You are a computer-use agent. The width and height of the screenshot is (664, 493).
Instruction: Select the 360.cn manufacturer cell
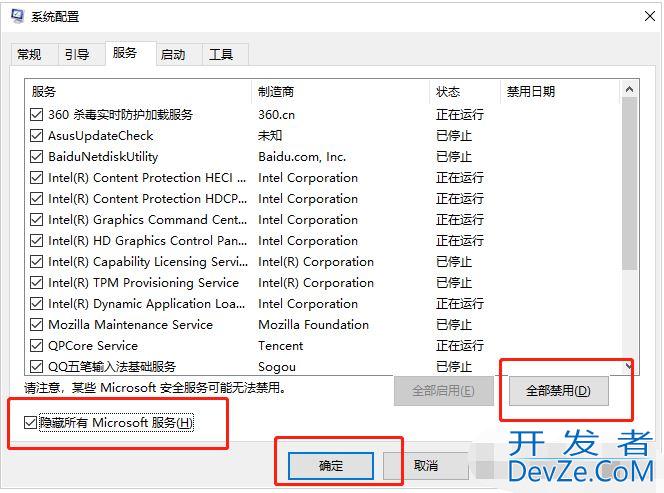click(277, 115)
